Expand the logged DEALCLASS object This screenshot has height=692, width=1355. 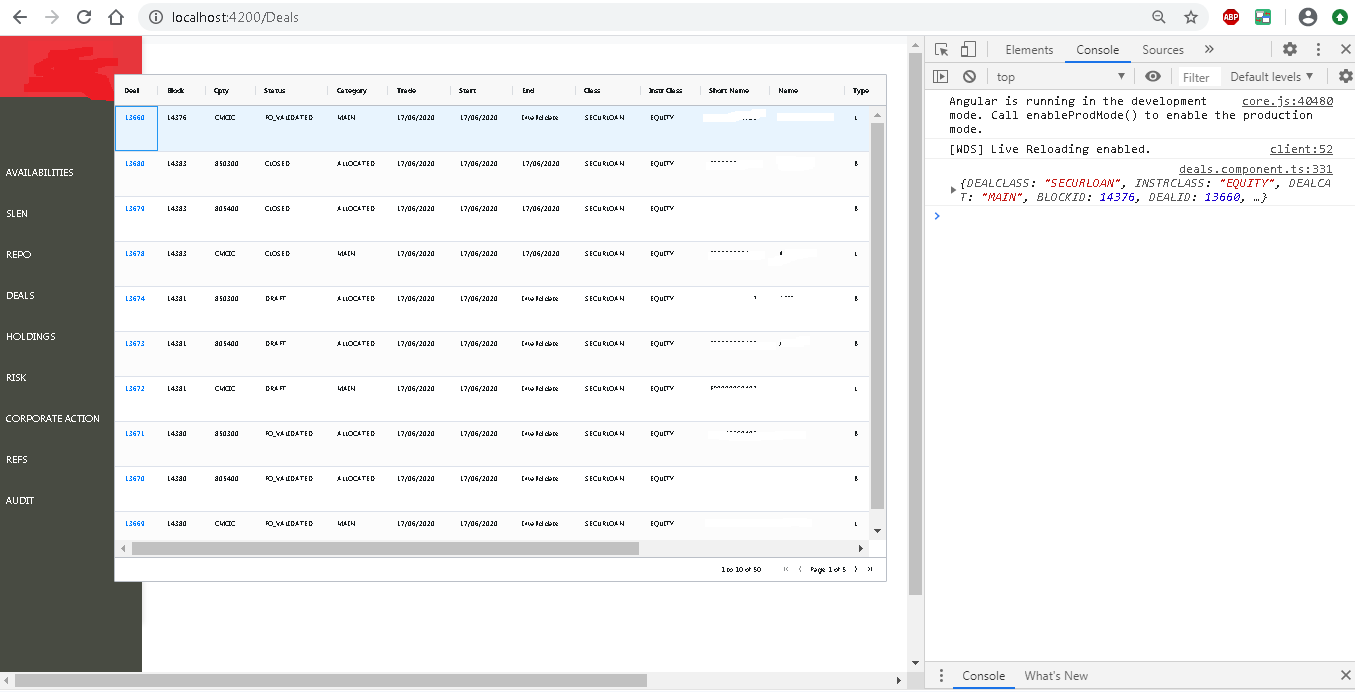tap(953, 190)
